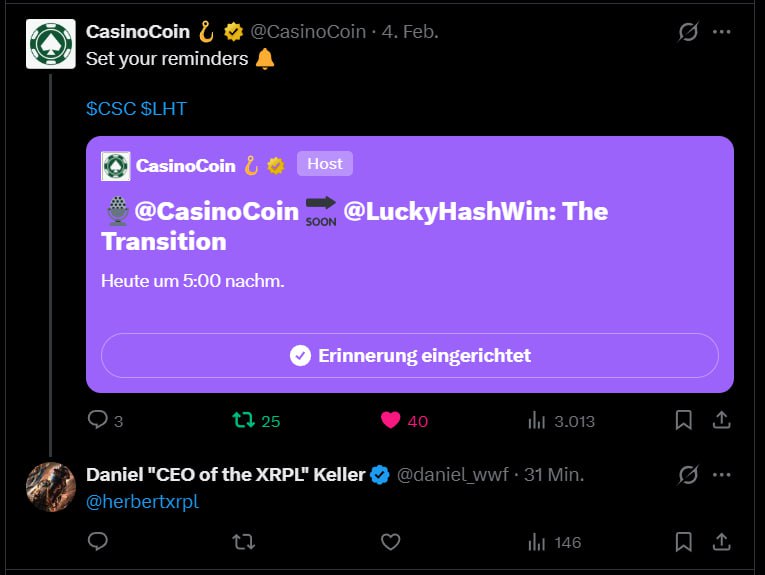Image resolution: width=765 pixels, height=575 pixels.
Task: Open the $LHT cashtag link
Action: (164, 109)
